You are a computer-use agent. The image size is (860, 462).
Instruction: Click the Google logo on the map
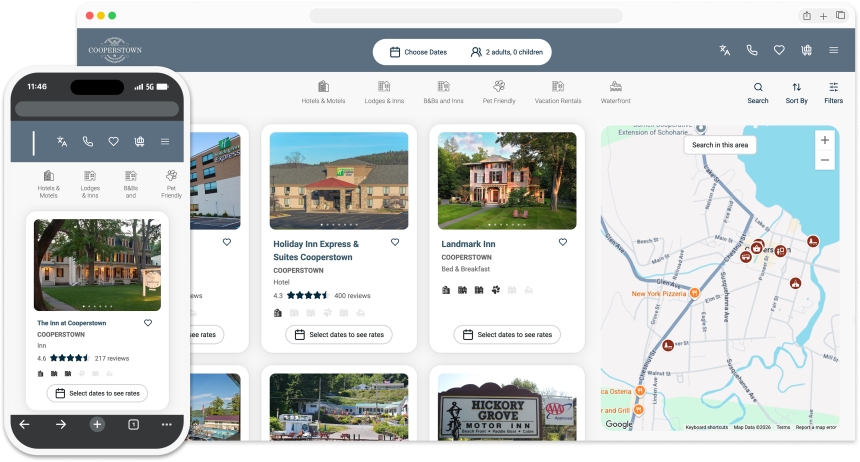tap(619, 424)
